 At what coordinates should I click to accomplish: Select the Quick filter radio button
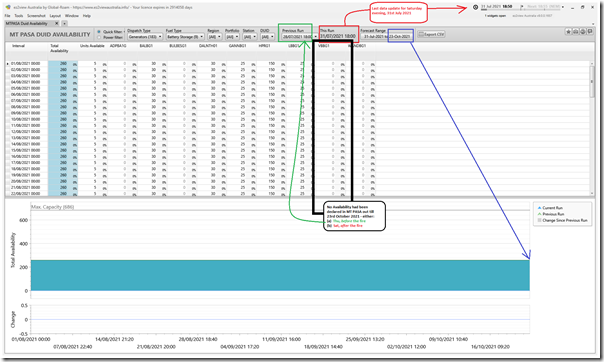[x=99, y=32]
